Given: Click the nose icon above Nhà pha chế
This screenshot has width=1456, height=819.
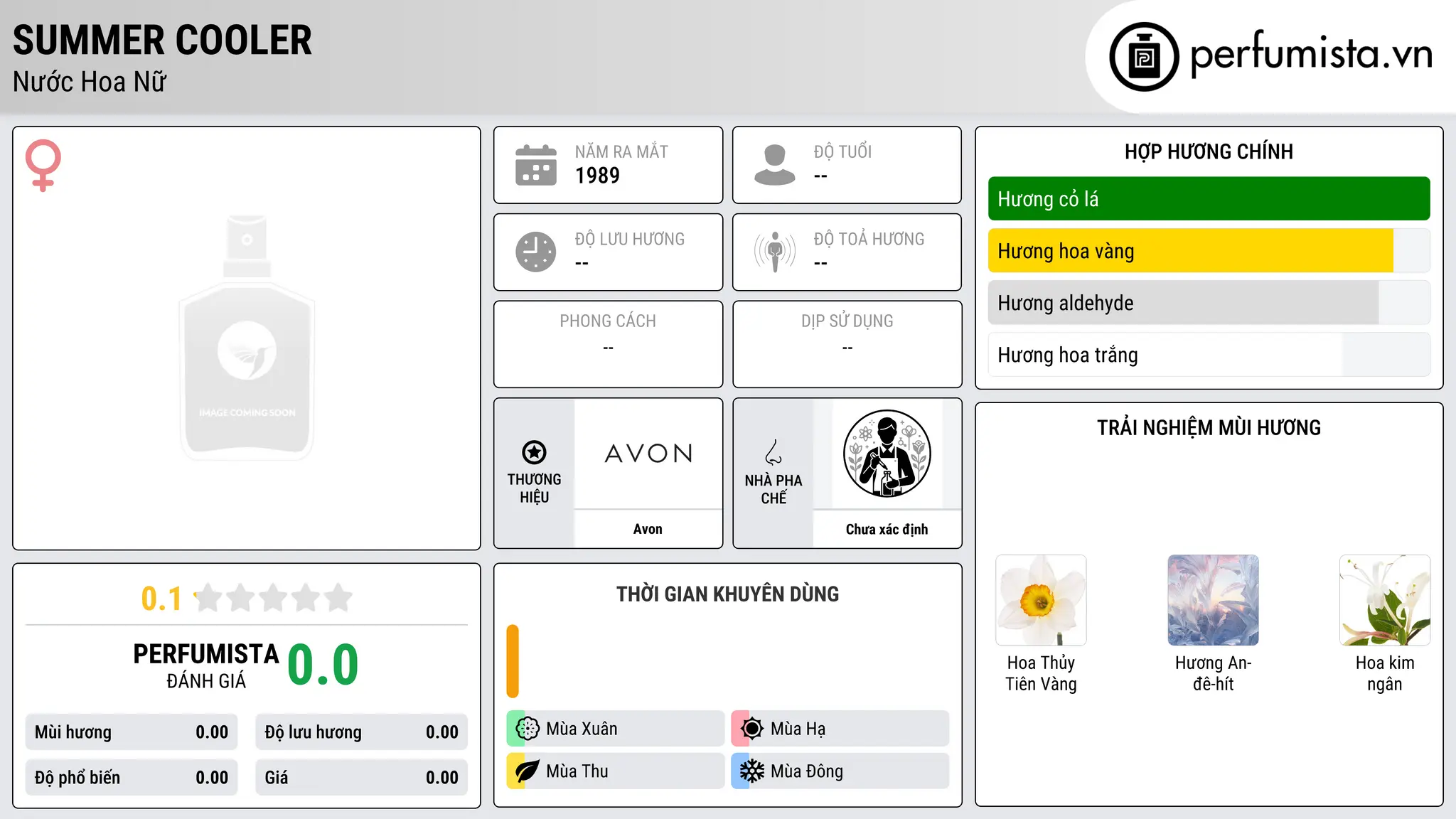Looking at the screenshot, I should (773, 452).
